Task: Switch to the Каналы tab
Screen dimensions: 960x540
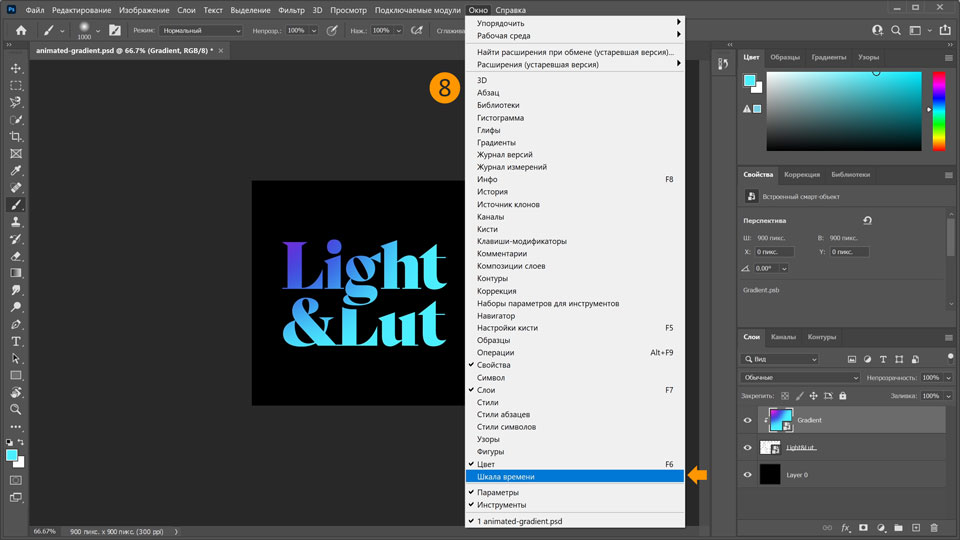Action: point(783,337)
